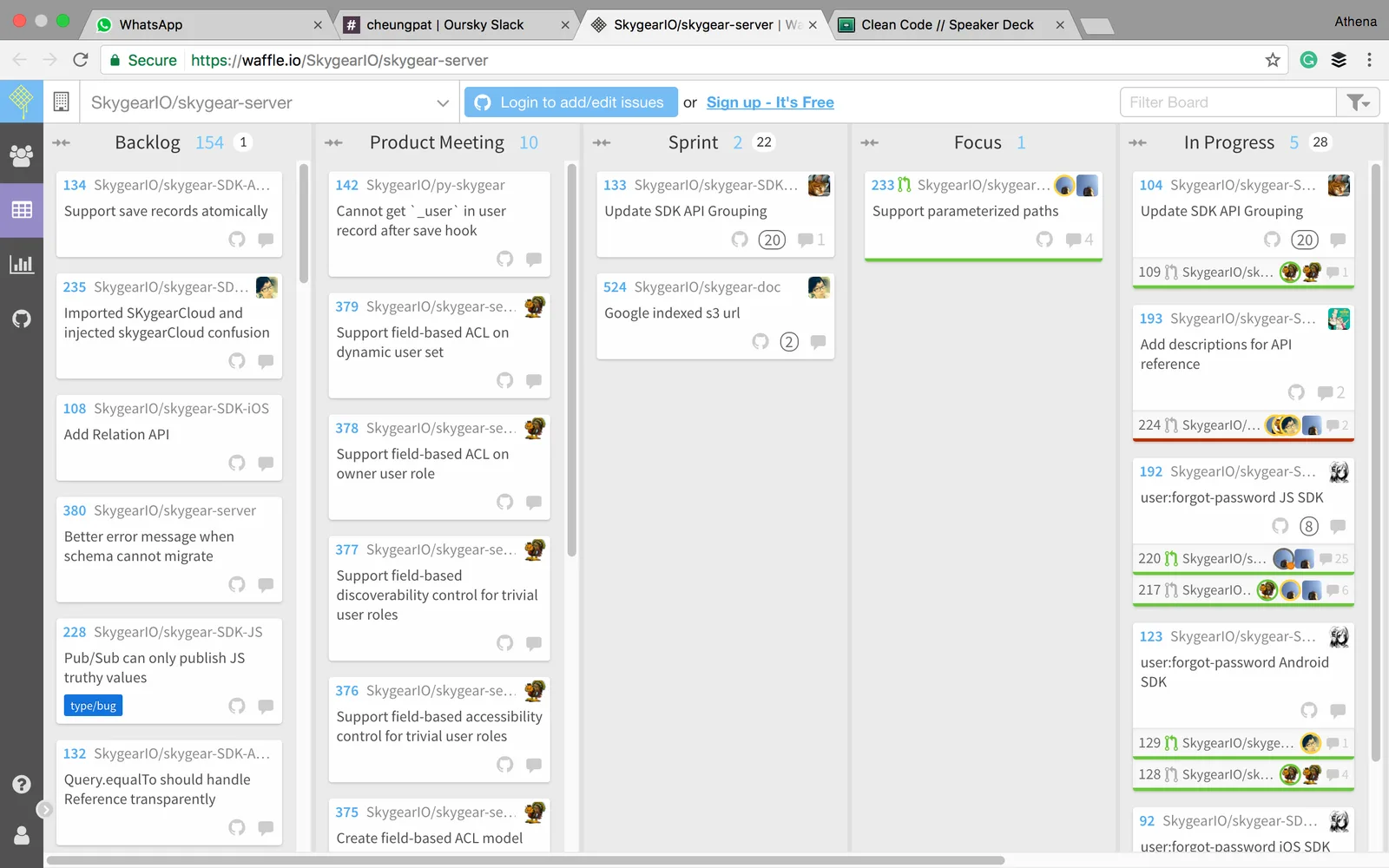The width and height of the screenshot is (1389, 868).
Task: Open the Buffer extension icon
Action: click(1339, 60)
